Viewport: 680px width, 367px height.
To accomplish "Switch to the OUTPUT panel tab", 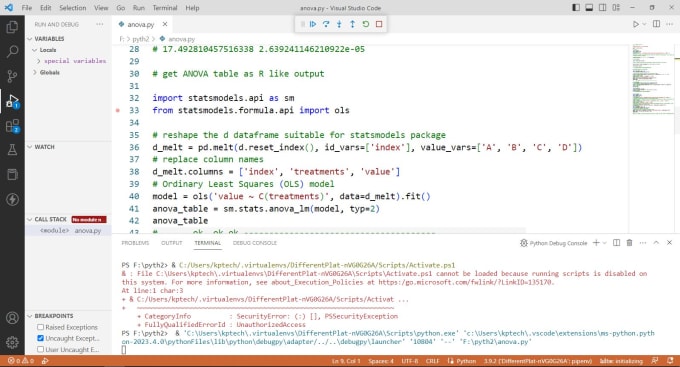I will click(x=172, y=243).
